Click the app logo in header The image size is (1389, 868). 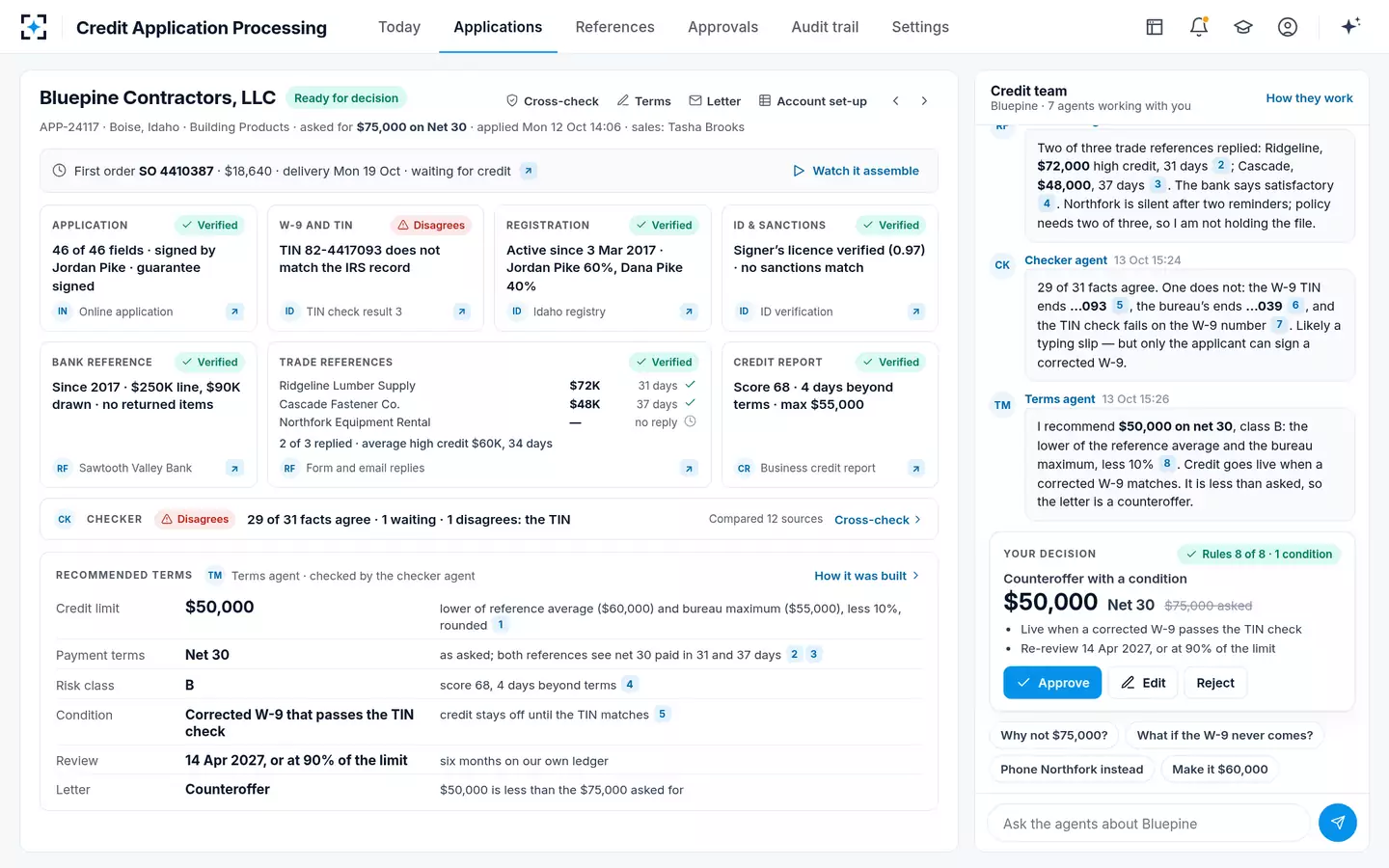tap(34, 27)
